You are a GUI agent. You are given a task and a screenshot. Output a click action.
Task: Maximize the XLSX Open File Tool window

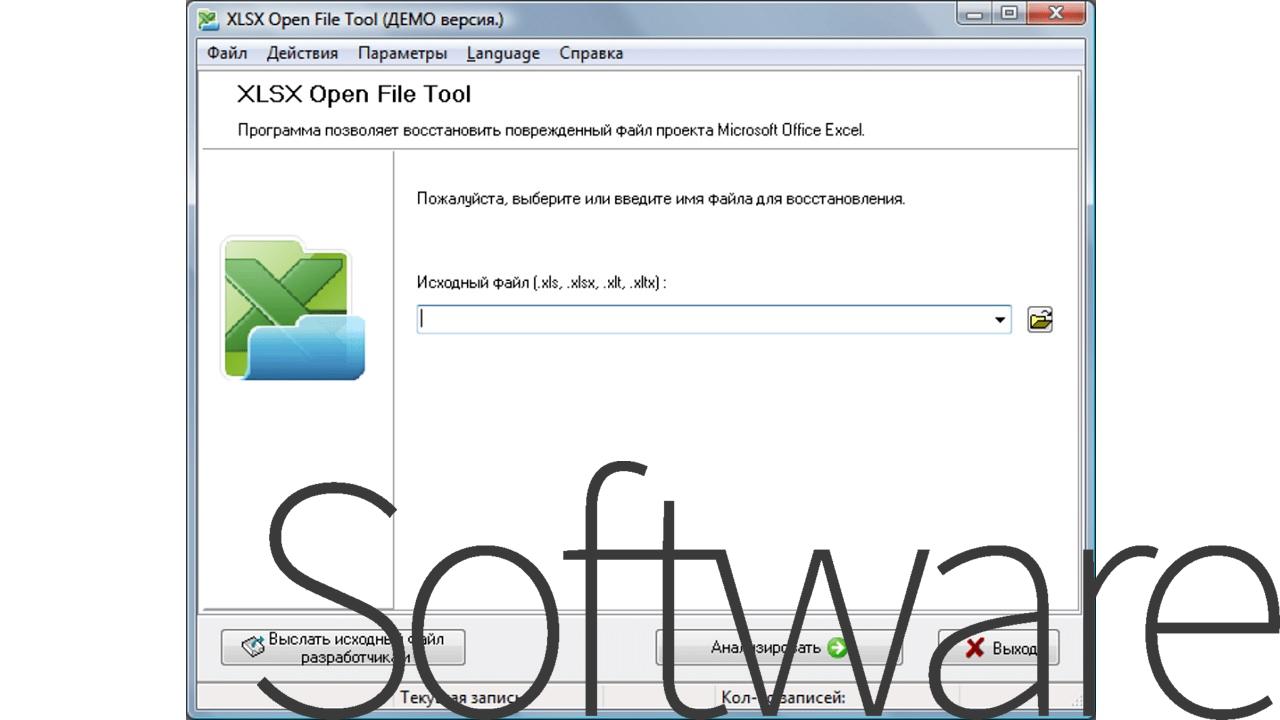coord(1008,12)
